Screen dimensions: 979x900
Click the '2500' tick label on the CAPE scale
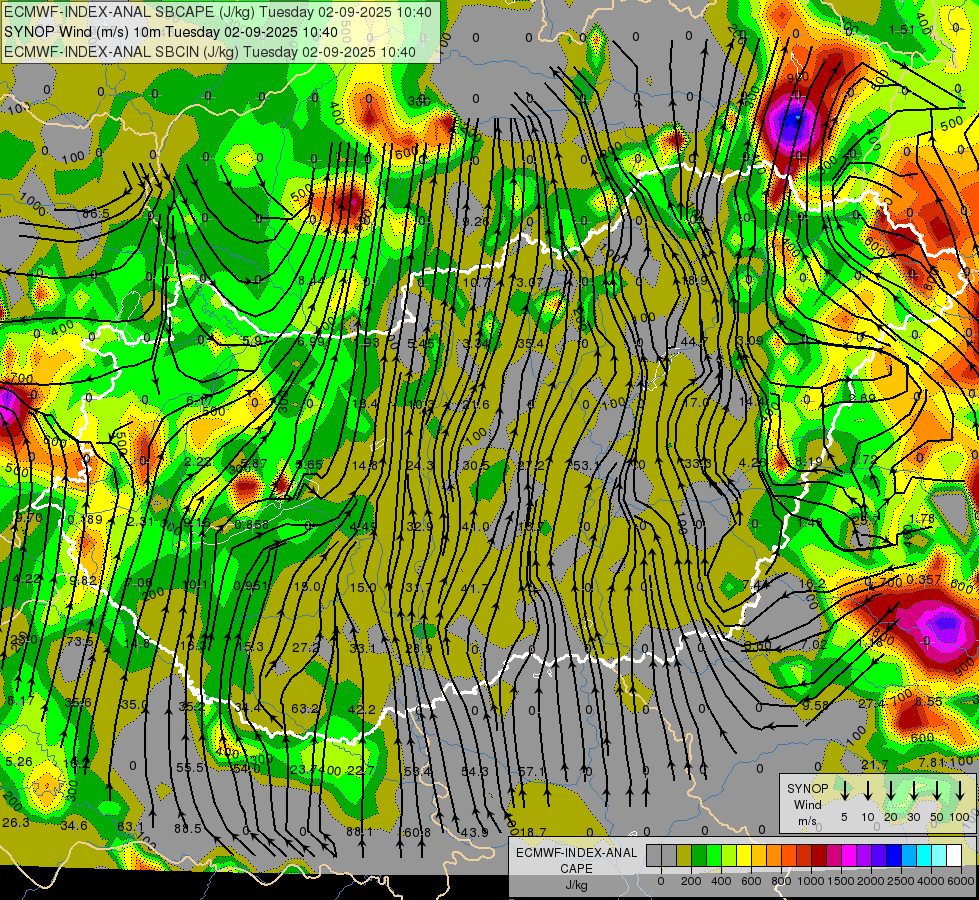901,881
